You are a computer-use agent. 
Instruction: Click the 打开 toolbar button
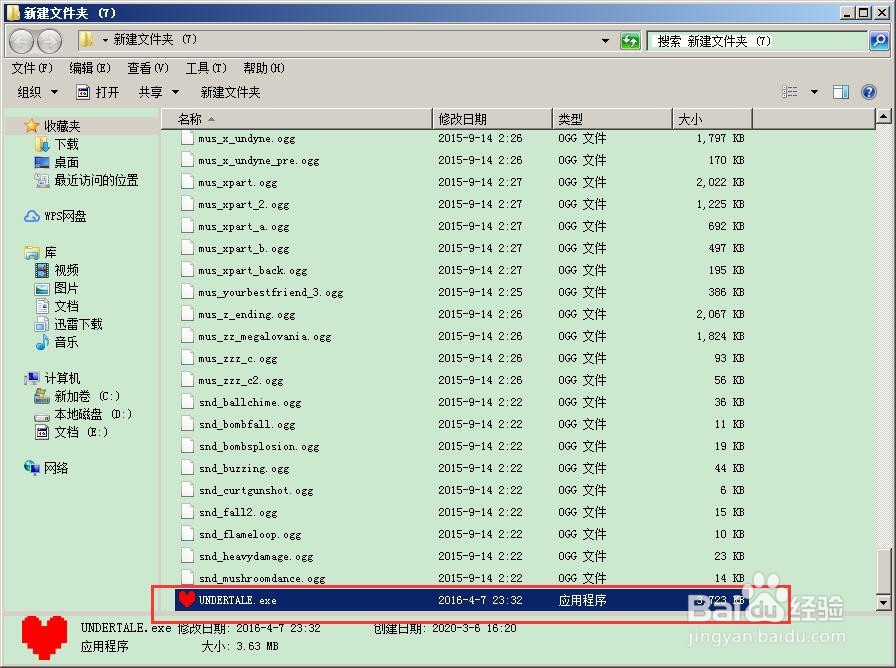98,92
